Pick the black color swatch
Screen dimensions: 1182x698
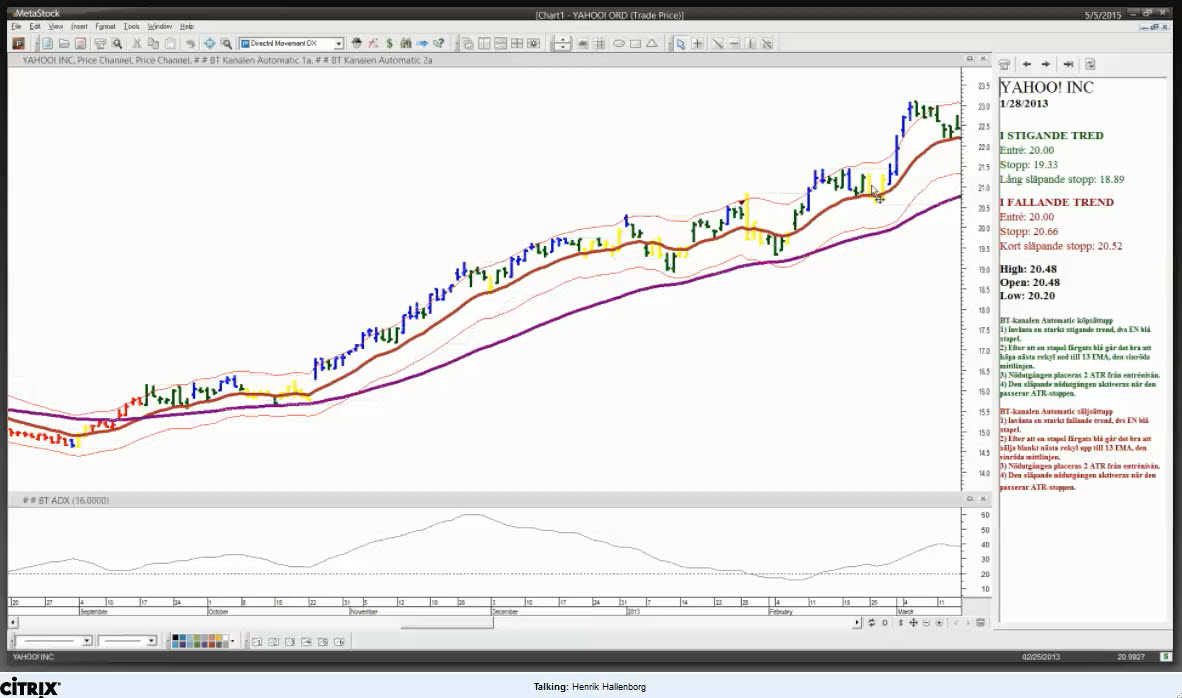coord(176,638)
